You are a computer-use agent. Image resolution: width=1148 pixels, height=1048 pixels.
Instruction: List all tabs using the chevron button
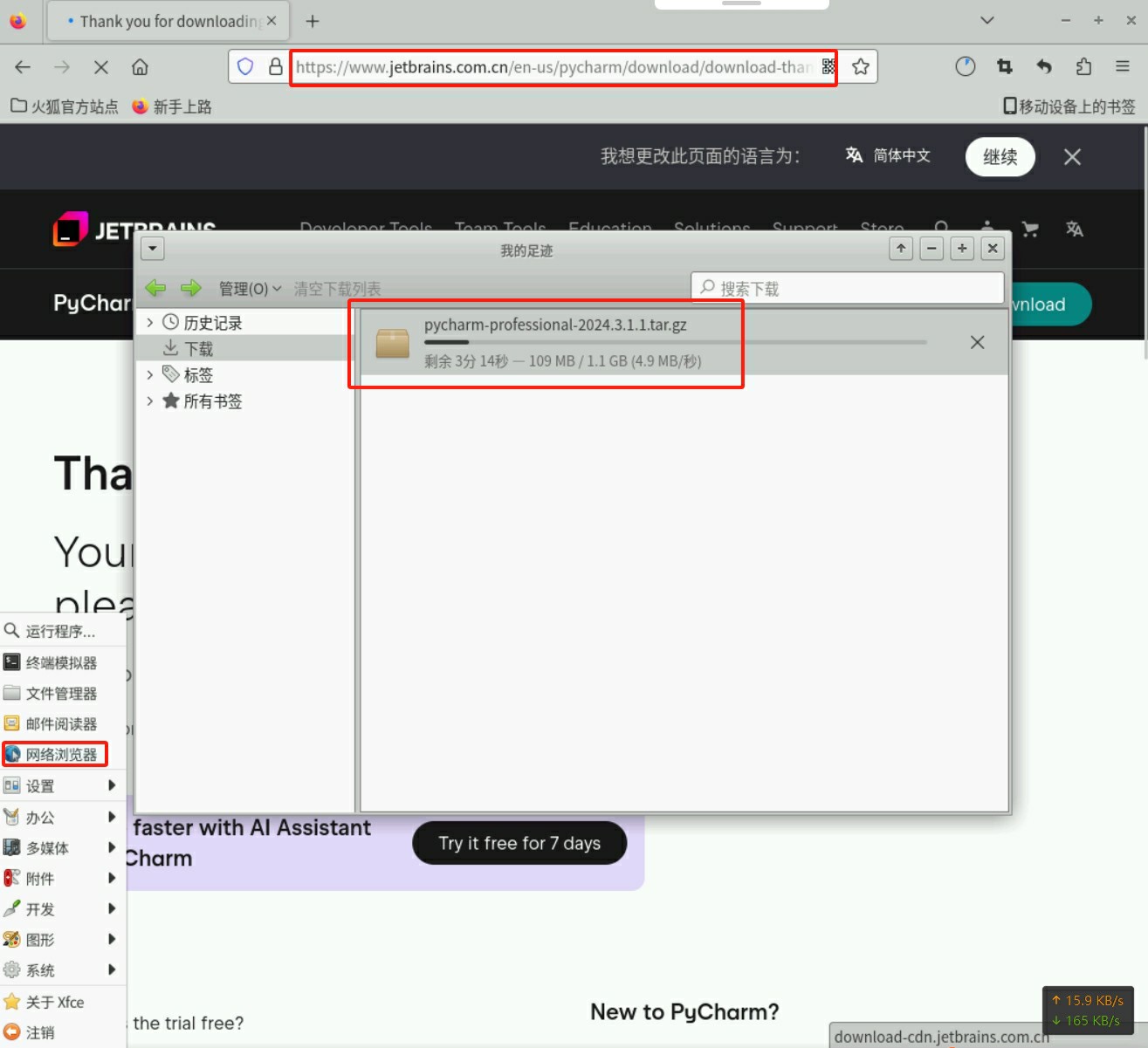coord(987,20)
